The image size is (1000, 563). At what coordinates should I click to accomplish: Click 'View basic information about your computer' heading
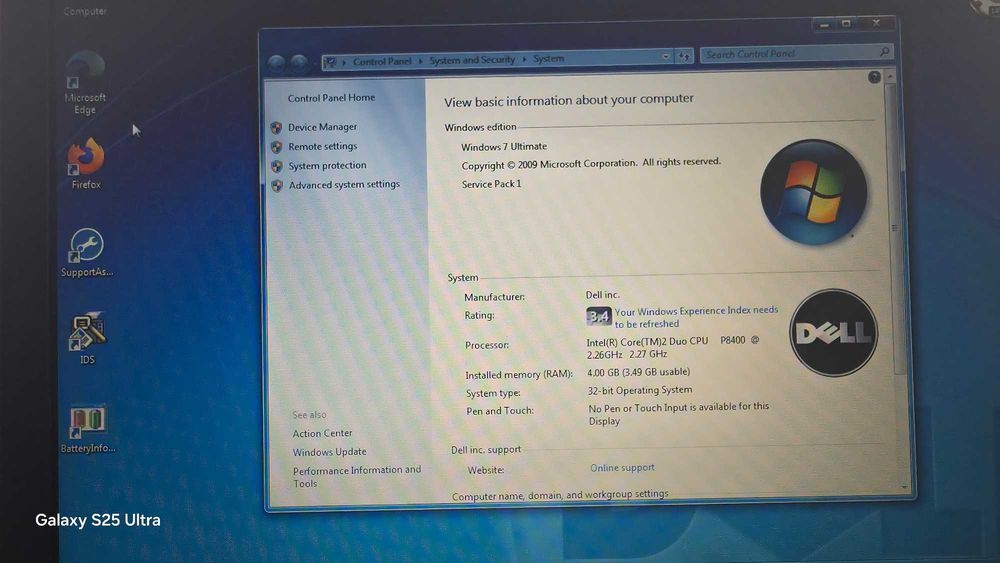point(569,100)
